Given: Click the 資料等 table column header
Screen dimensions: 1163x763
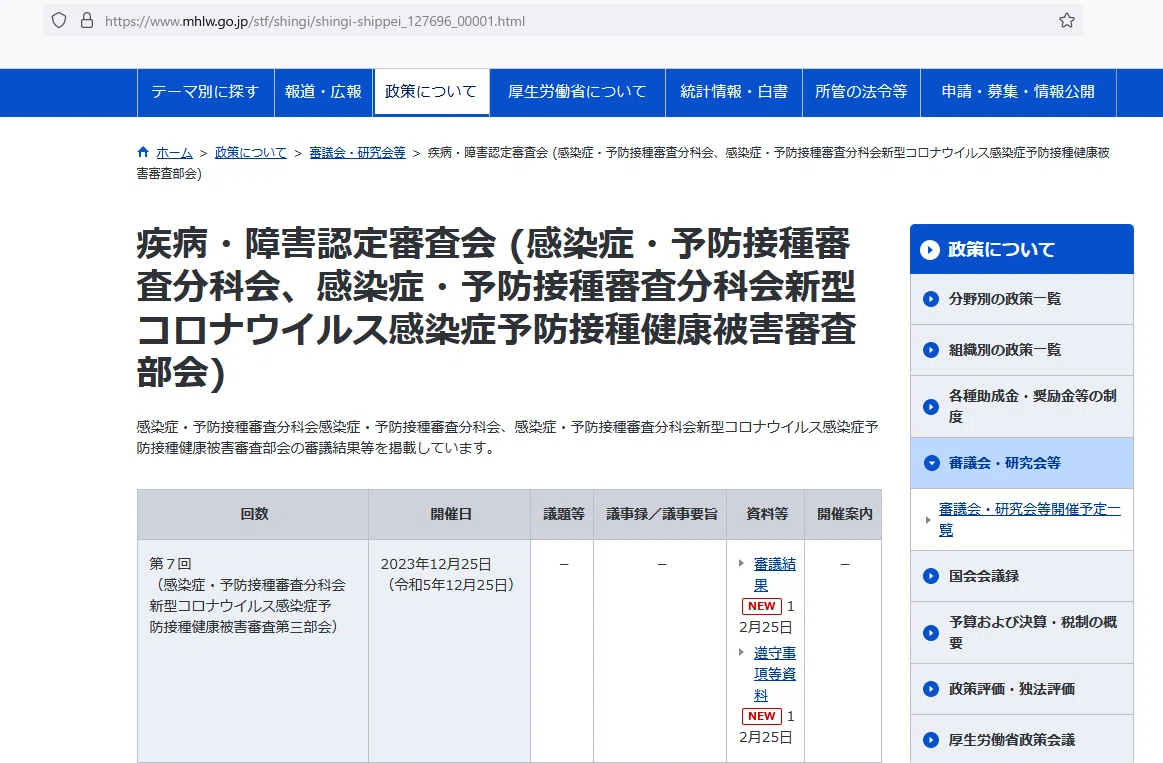Looking at the screenshot, I should (766, 514).
